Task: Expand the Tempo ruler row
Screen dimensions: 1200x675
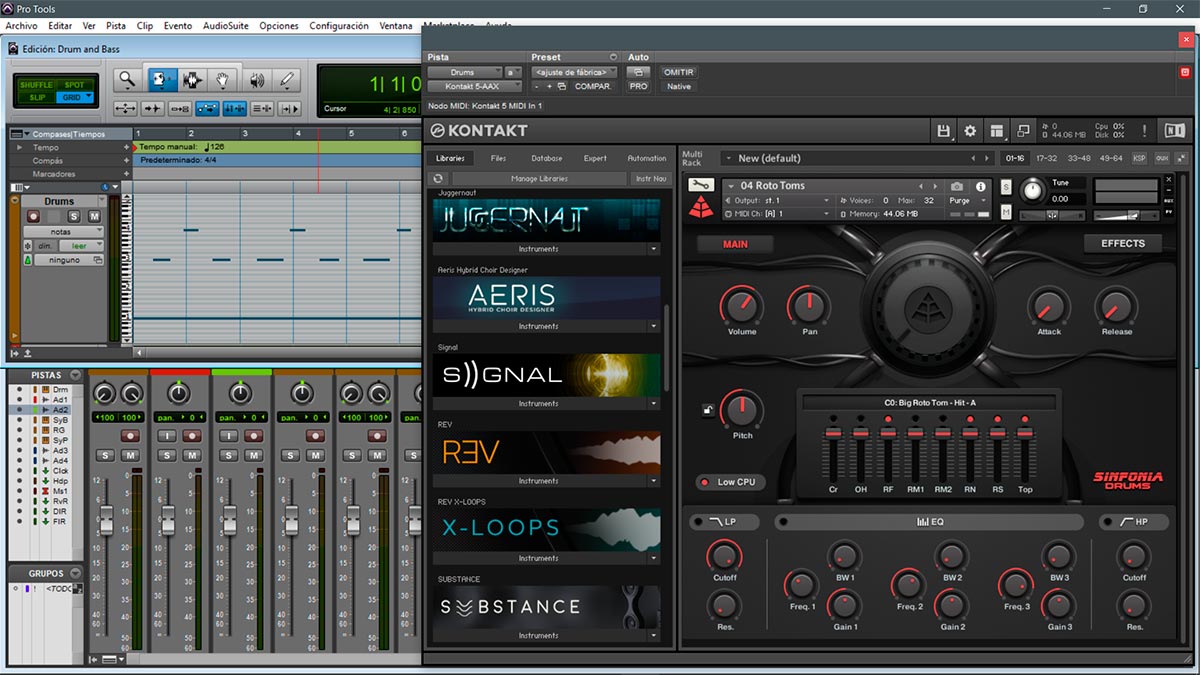Action: point(21,147)
